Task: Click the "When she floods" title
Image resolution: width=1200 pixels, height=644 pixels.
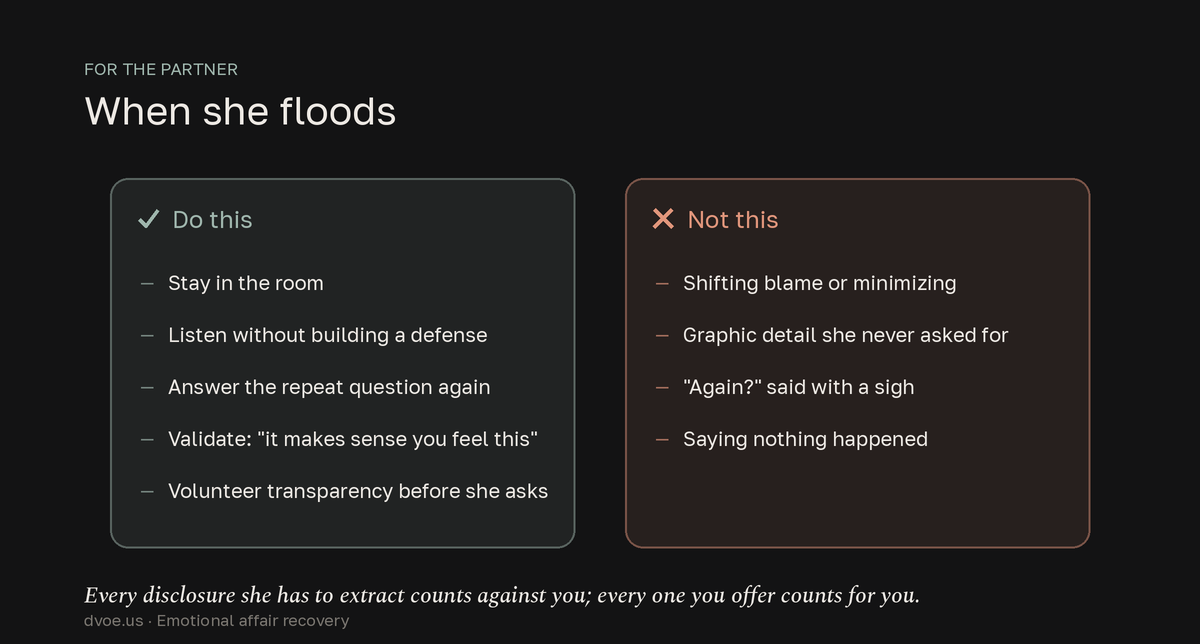Action: [240, 111]
